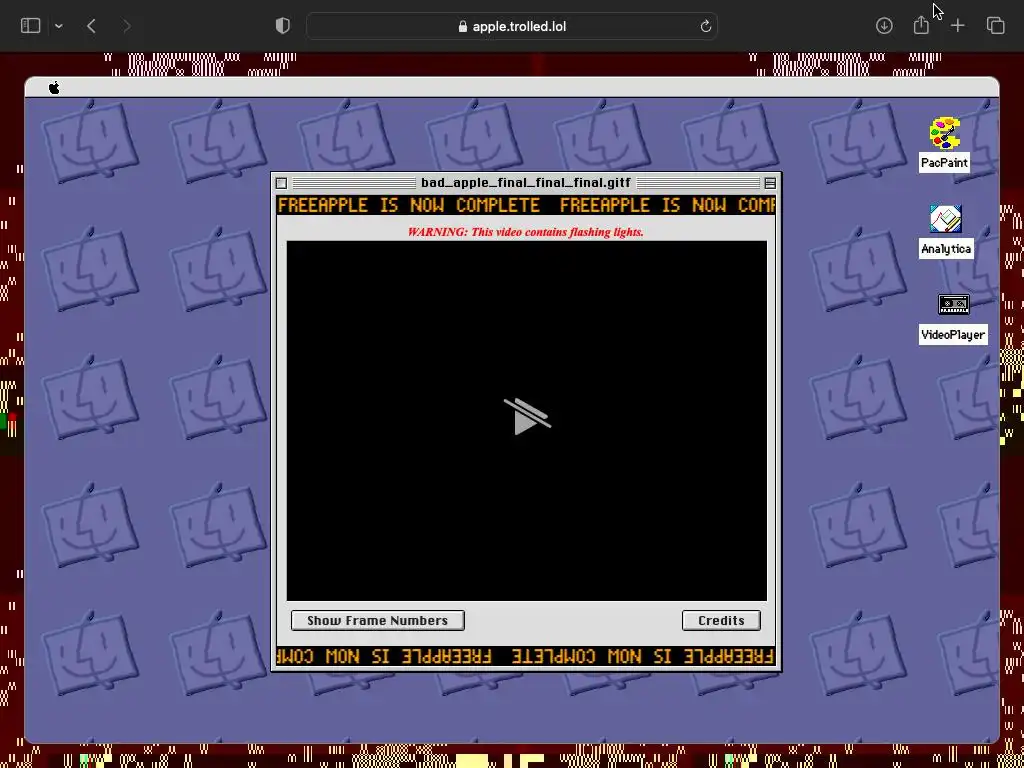
Task: Open the Apple menu in retro menubar
Action: 54,88
